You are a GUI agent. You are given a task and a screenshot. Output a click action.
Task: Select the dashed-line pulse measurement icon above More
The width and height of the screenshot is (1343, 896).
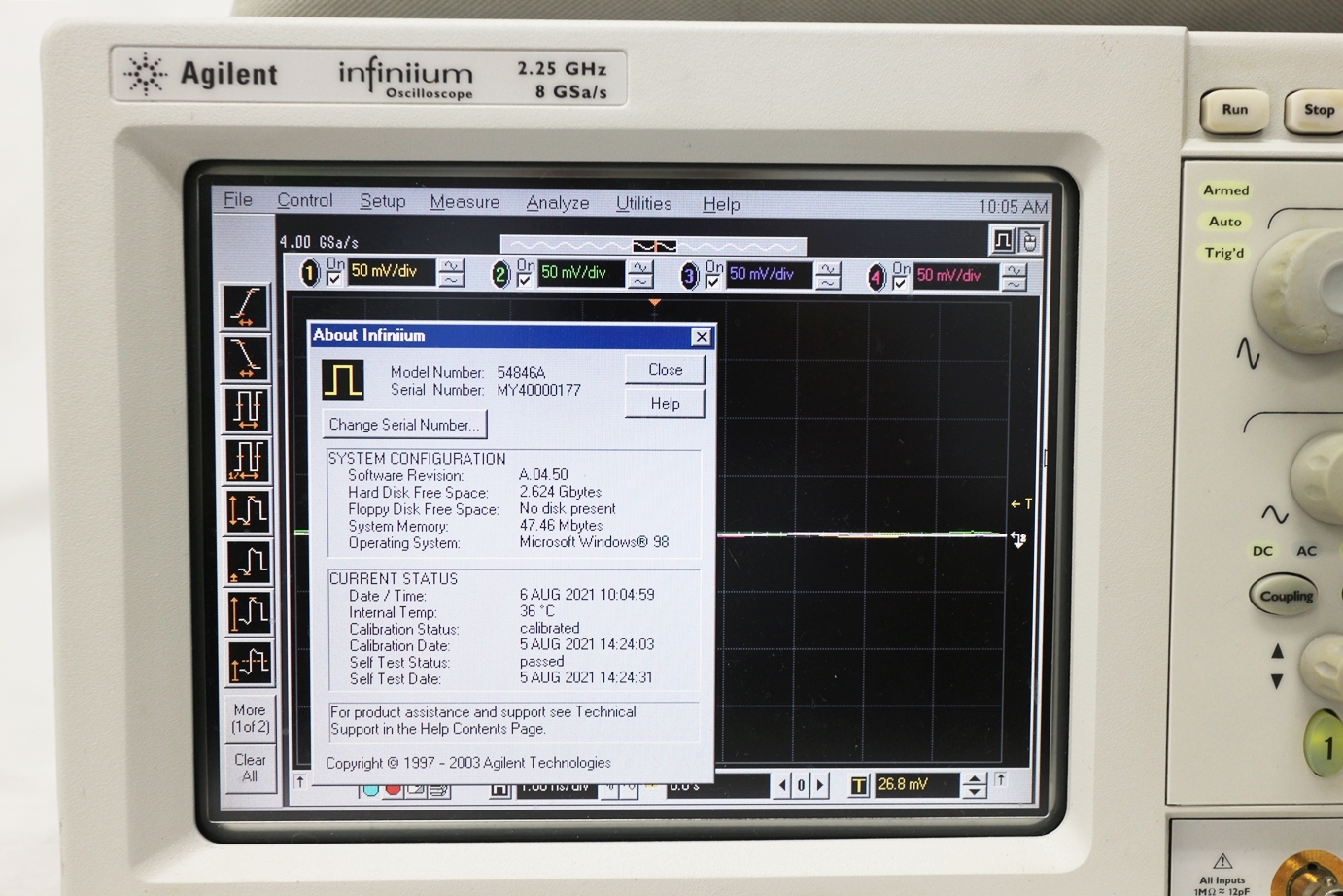tap(250, 664)
